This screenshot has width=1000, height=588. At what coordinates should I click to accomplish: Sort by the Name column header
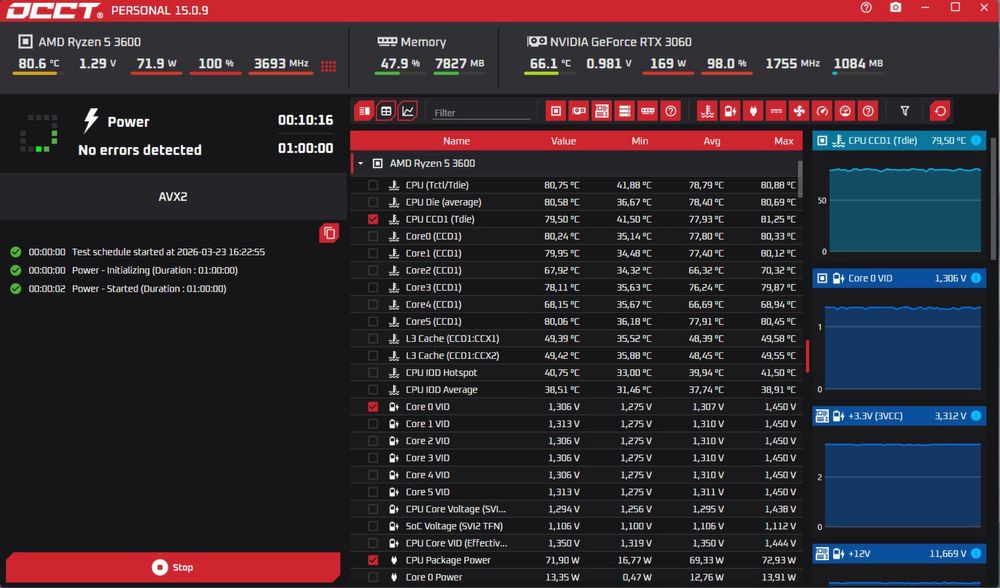coord(456,141)
